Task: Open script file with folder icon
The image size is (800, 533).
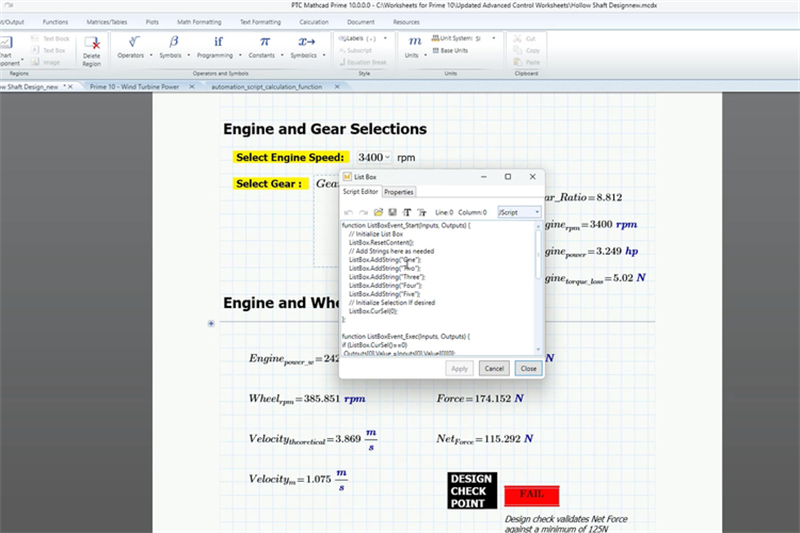Action: (x=378, y=213)
